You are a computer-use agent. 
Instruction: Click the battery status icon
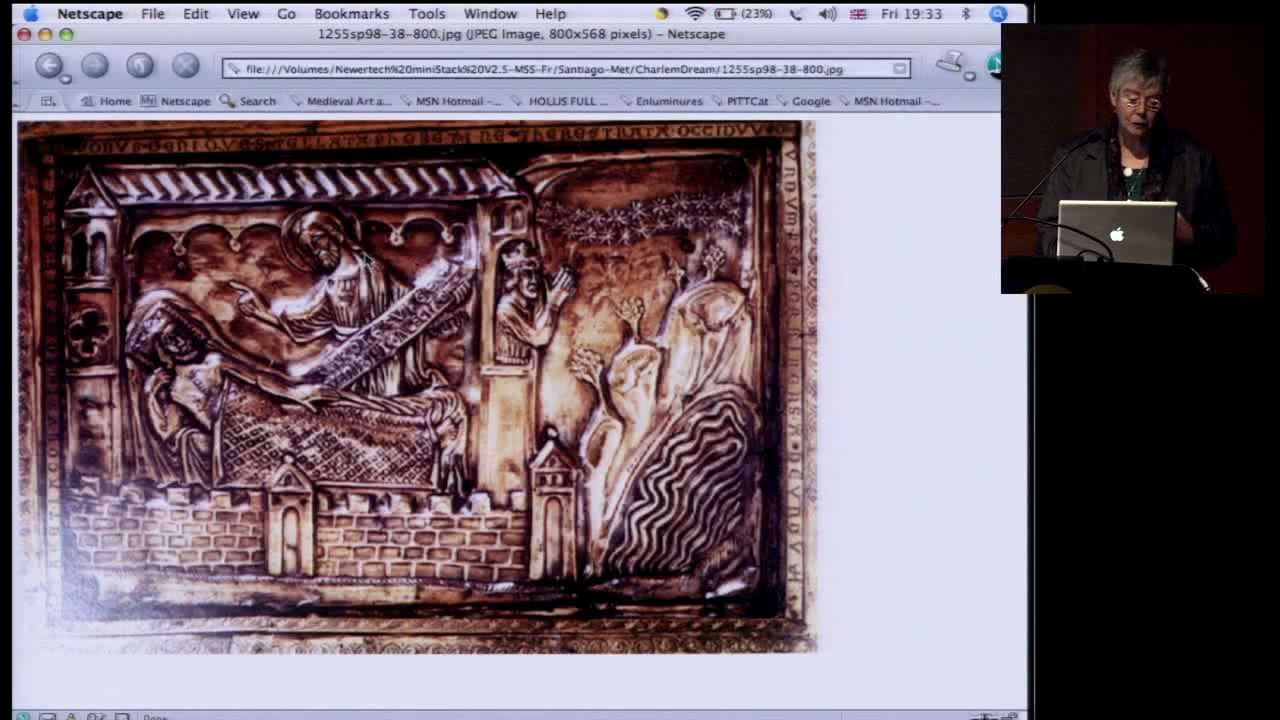click(725, 14)
